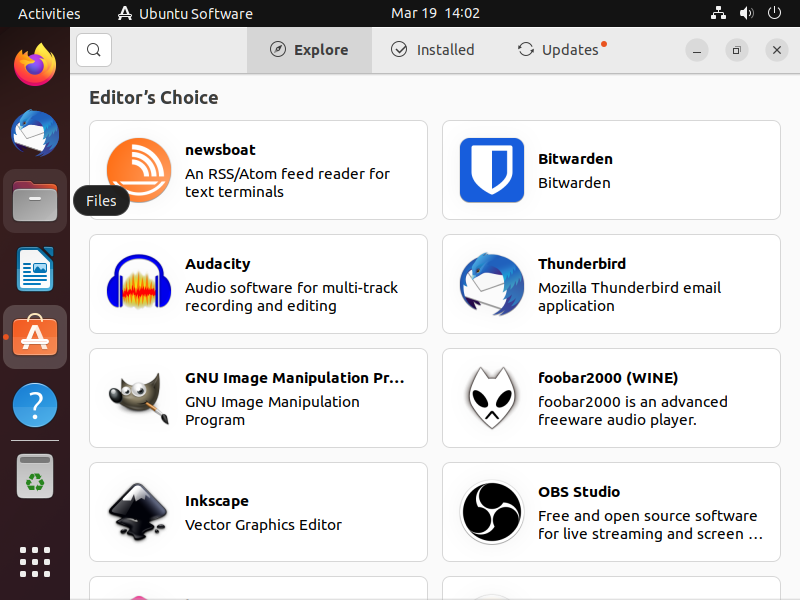800x600 pixels.
Task: Click the Audacity headphones icon
Action: pyautogui.click(x=139, y=282)
